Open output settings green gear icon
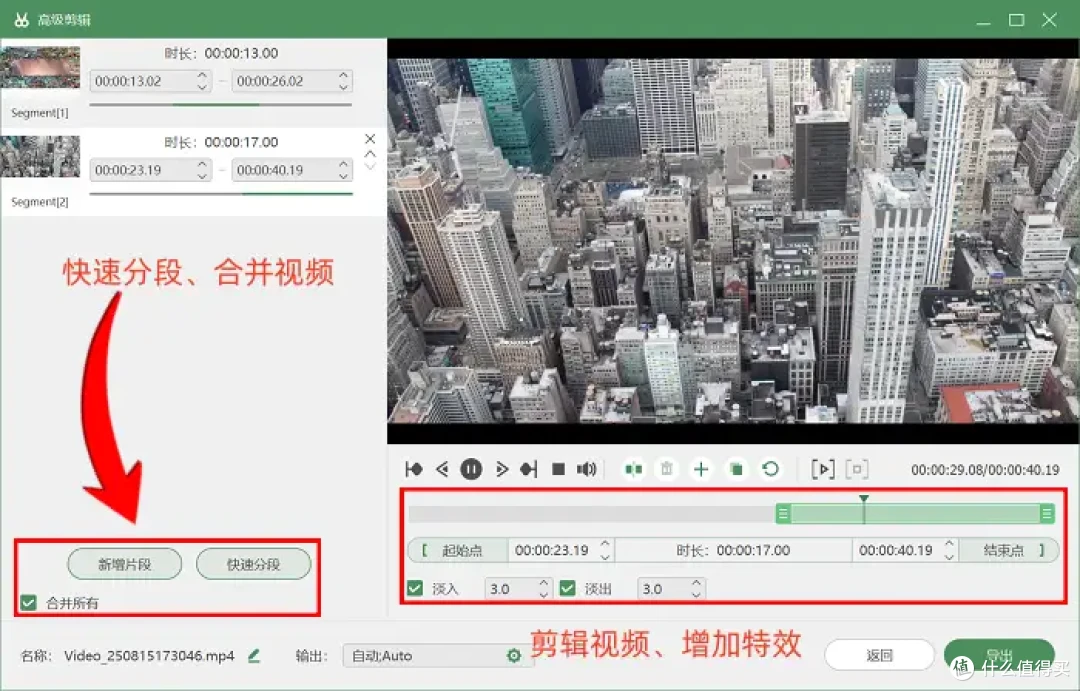 click(514, 656)
